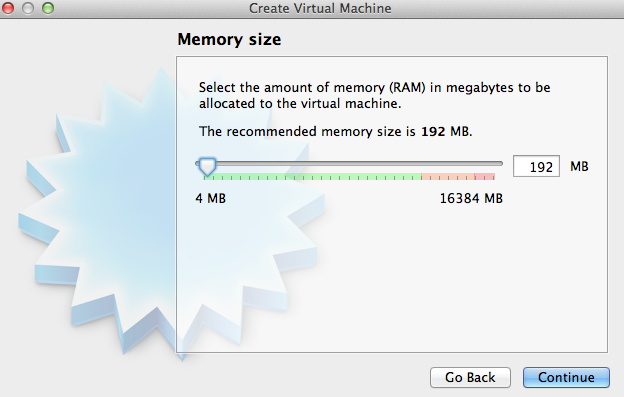This screenshot has width=624, height=397.
Task: Click the orange zone of the memory scale
Action: pyautogui.click(x=448, y=177)
